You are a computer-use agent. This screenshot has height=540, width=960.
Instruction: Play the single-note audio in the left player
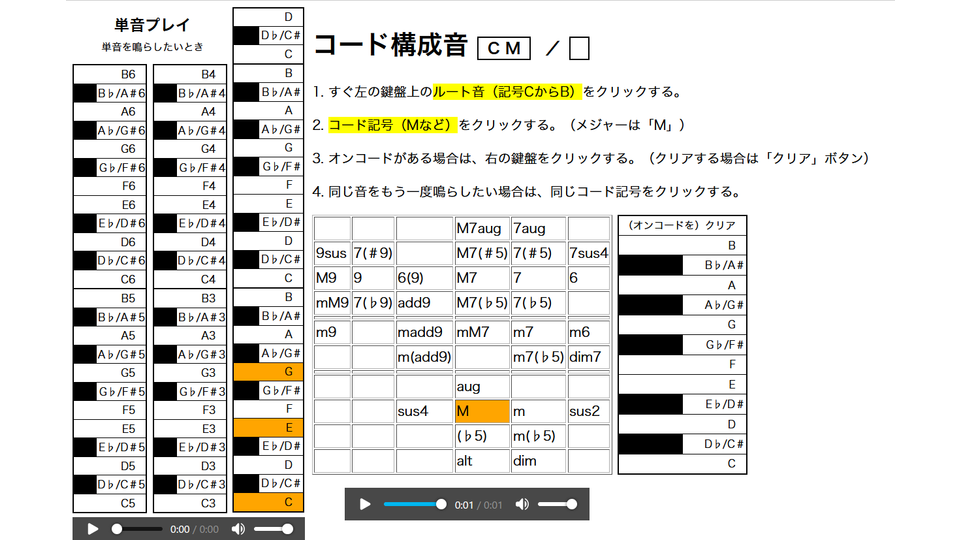click(x=92, y=529)
